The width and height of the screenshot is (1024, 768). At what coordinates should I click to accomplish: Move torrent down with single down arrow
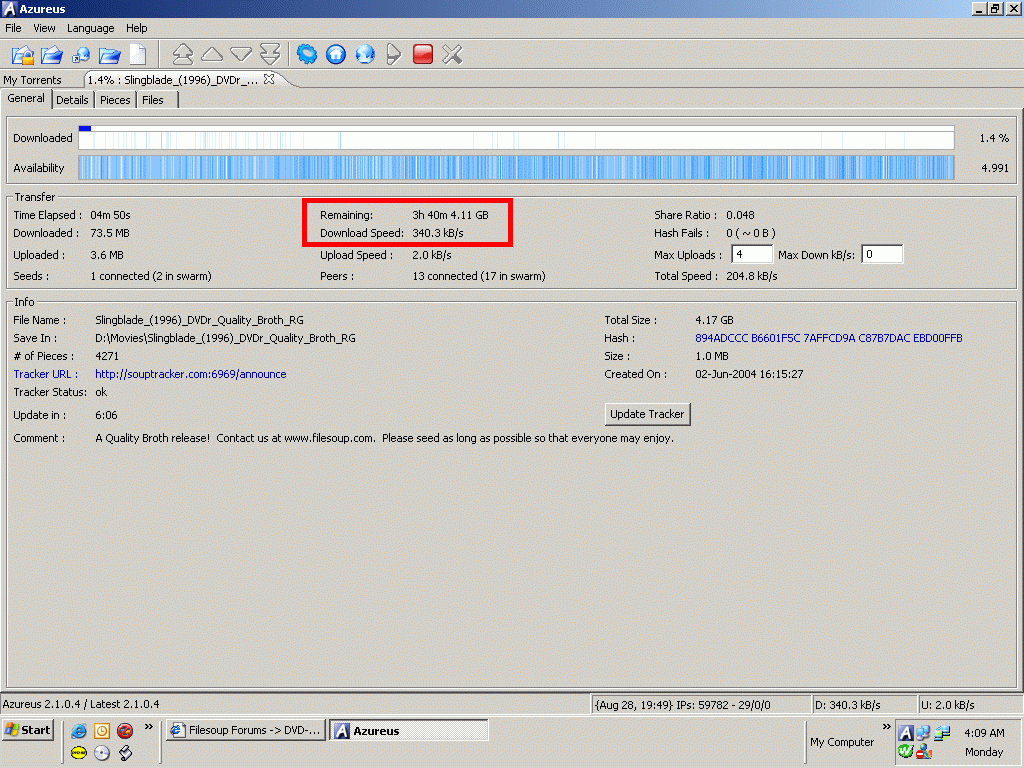pos(241,54)
